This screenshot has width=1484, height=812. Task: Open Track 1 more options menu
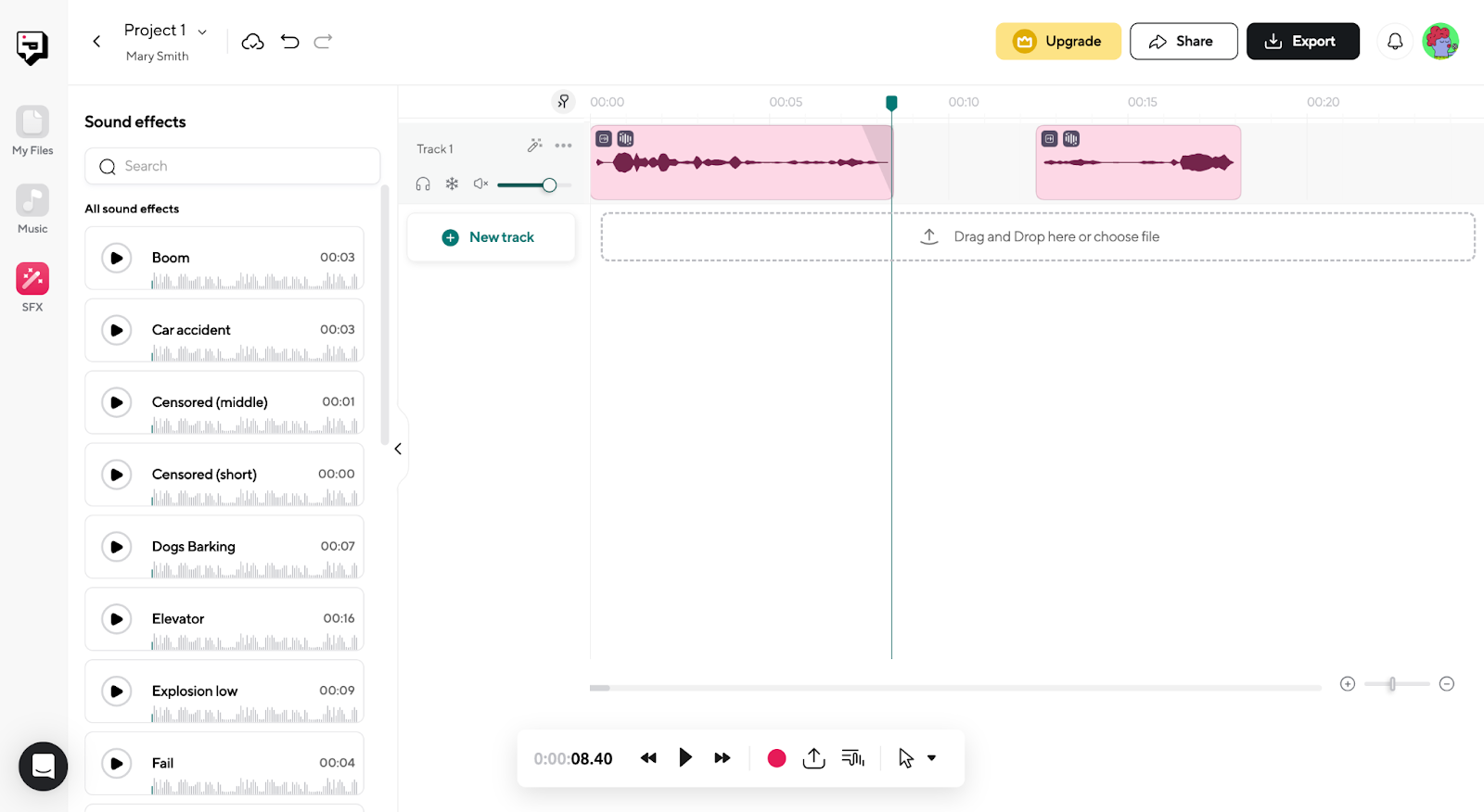(563, 146)
